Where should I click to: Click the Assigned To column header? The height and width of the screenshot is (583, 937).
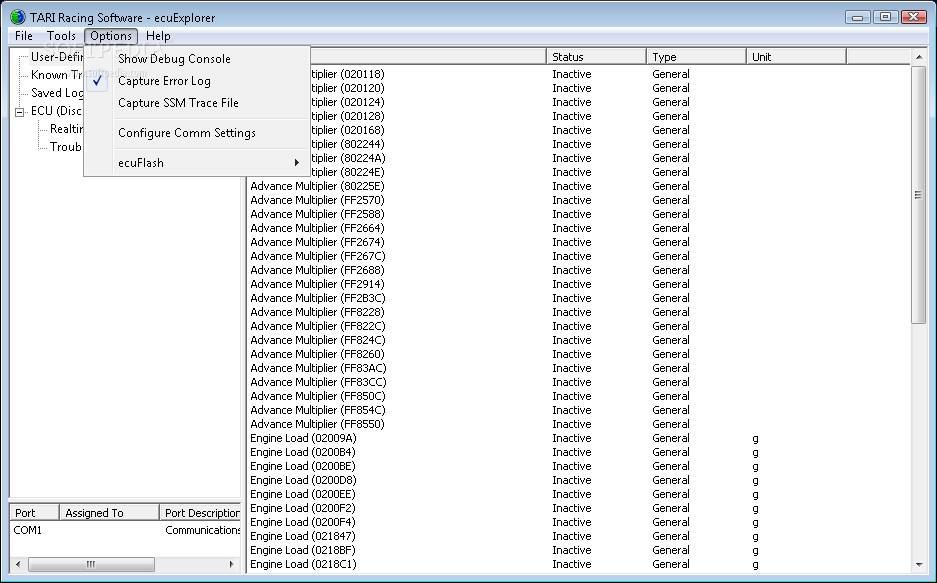[x=109, y=513]
